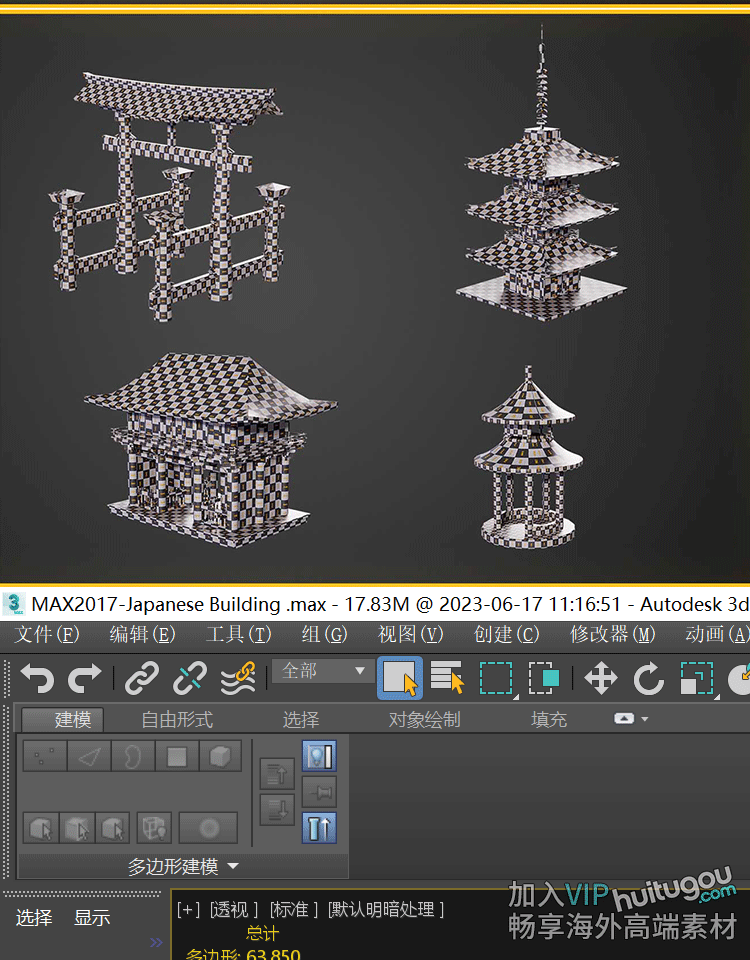Toggle the Show End Result lightbulb button
The height and width of the screenshot is (960, 750).
(319, 756)
